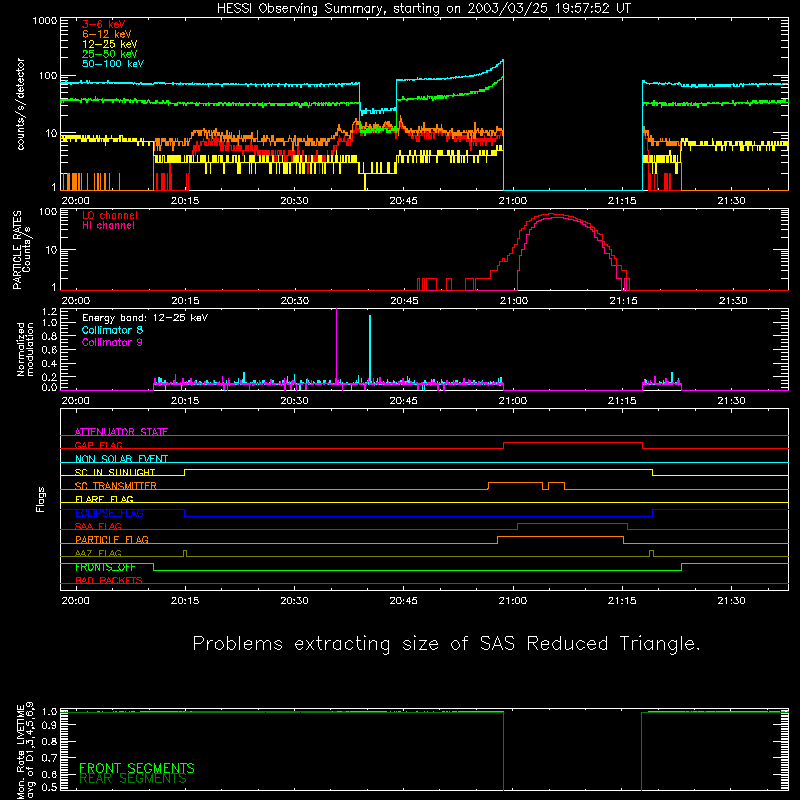
Task: Select the magenta Collimator 9 legend label
Action: (112, 342)
